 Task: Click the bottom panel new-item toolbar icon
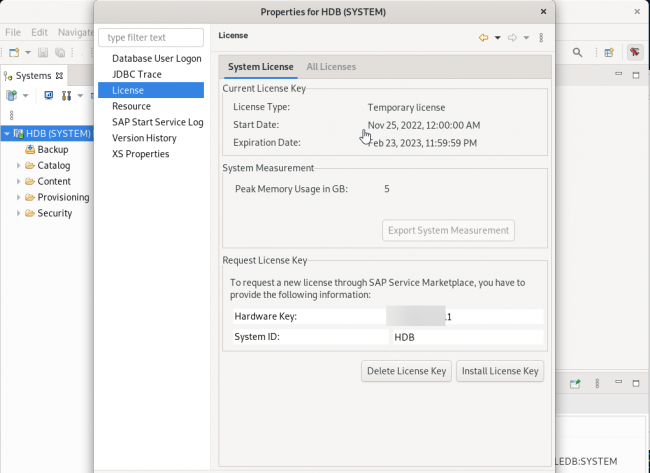pyautogui.click(x=575, y=384)
